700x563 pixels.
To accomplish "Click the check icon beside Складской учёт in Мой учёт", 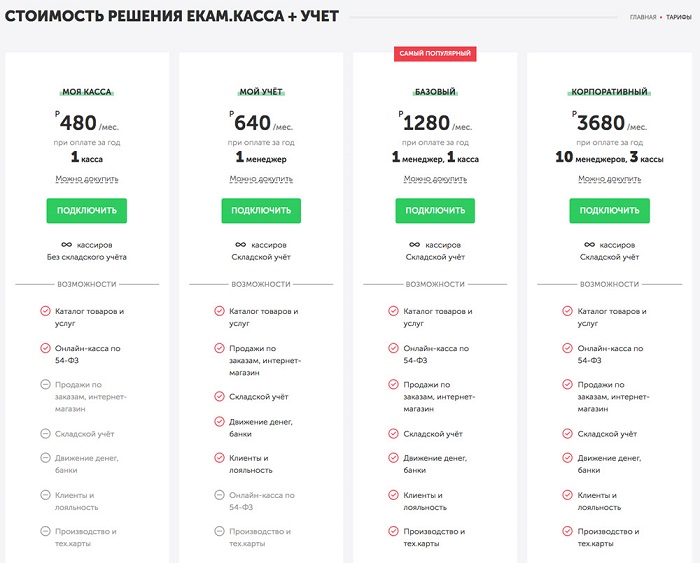I will (x=219, y=396).
